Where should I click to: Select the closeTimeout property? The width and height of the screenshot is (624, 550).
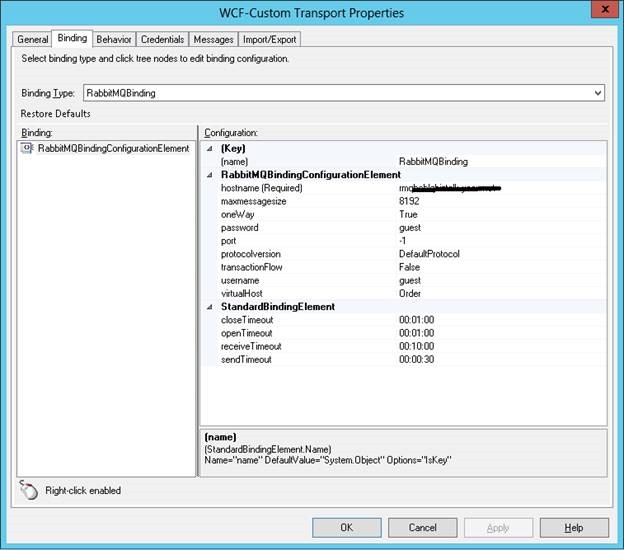[x=247, y=320]
